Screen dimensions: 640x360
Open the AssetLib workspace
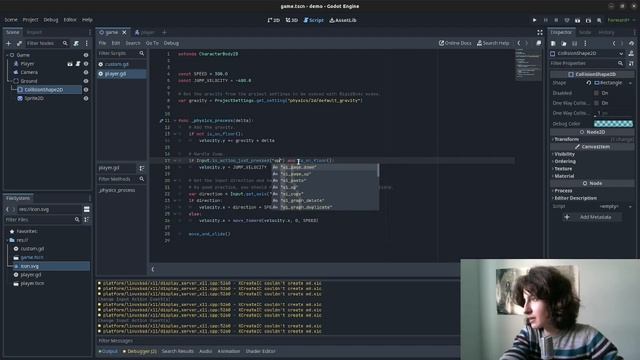pyautogui.click(x=343, y=20)
